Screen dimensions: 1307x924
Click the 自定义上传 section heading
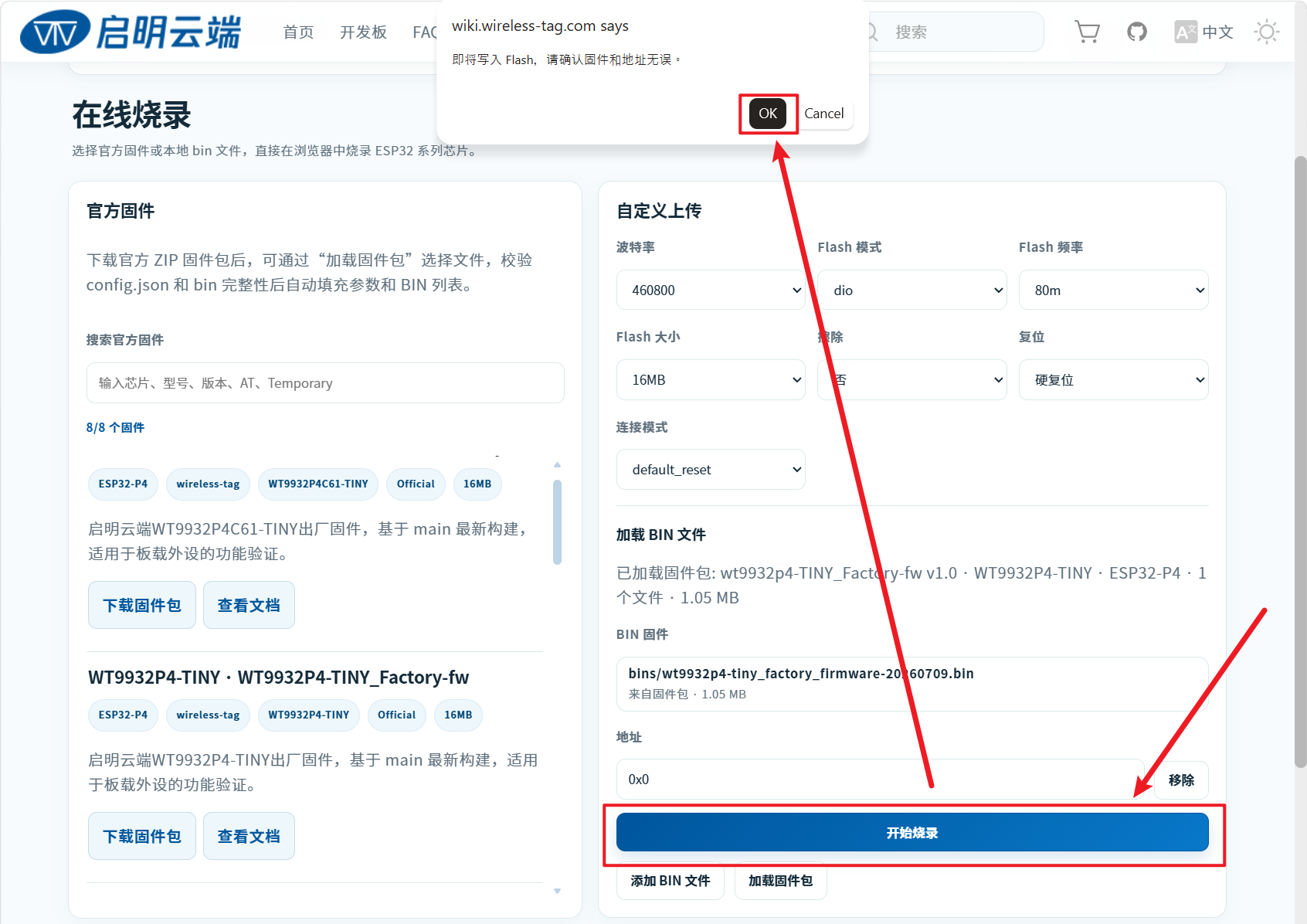click(659, 211)
